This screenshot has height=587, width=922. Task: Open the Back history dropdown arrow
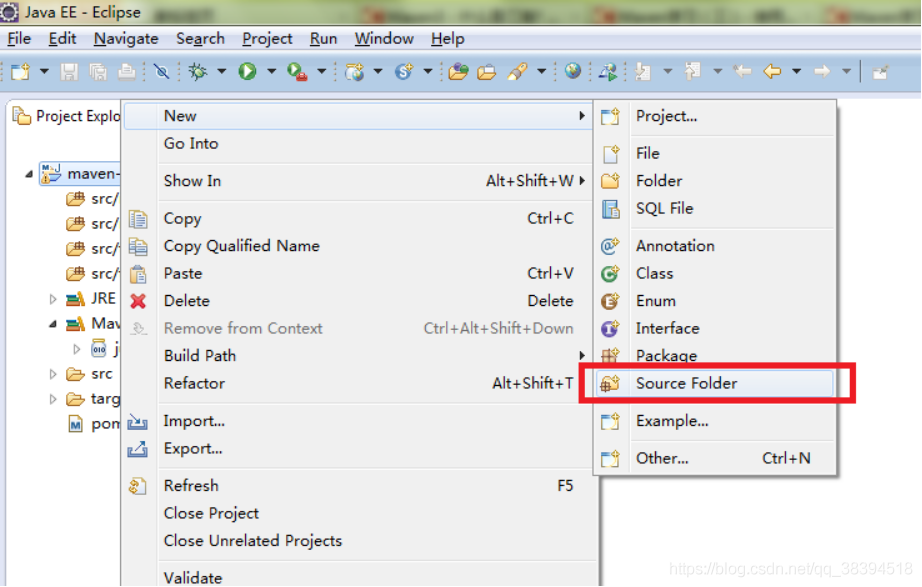797,72
